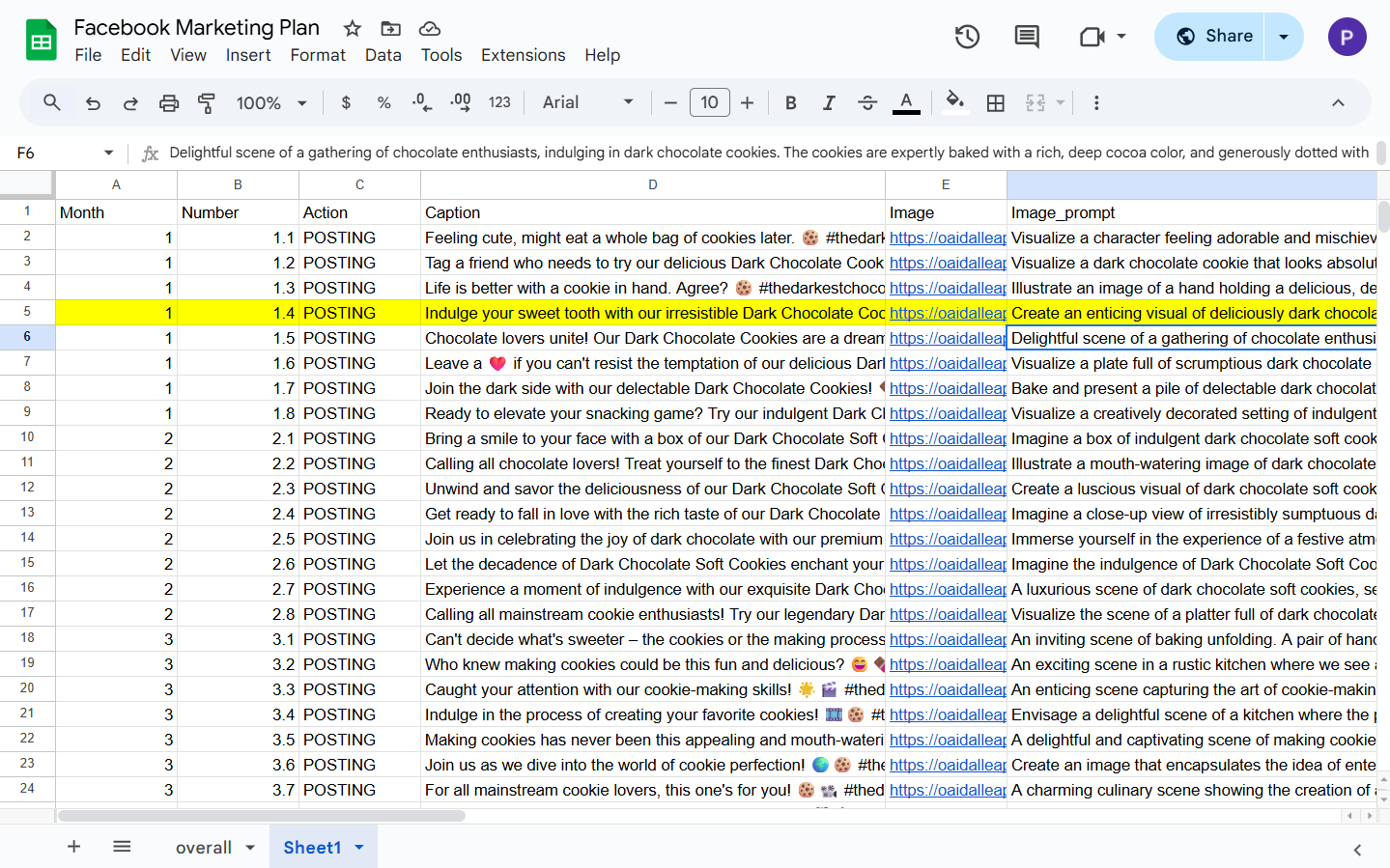
Task: Open the overall sheet tab menu arrow
Action: click(x=250, y=848)
